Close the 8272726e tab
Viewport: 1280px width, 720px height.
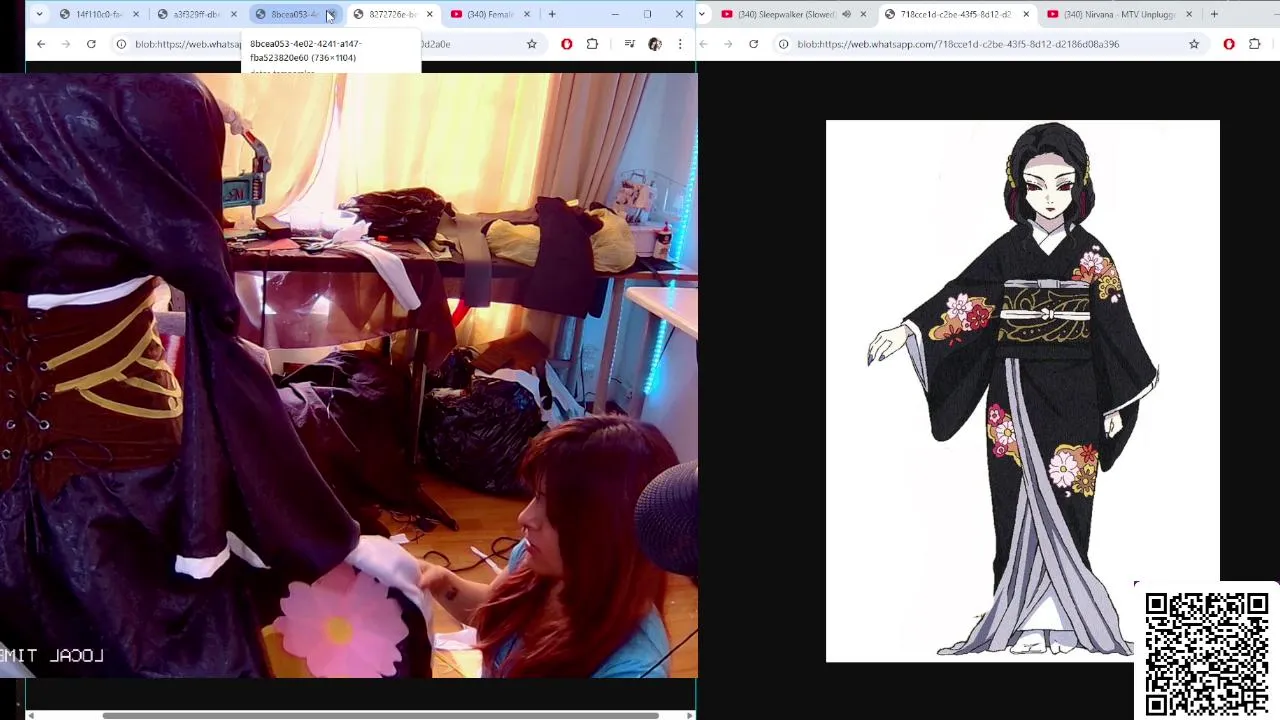point(429,14)
